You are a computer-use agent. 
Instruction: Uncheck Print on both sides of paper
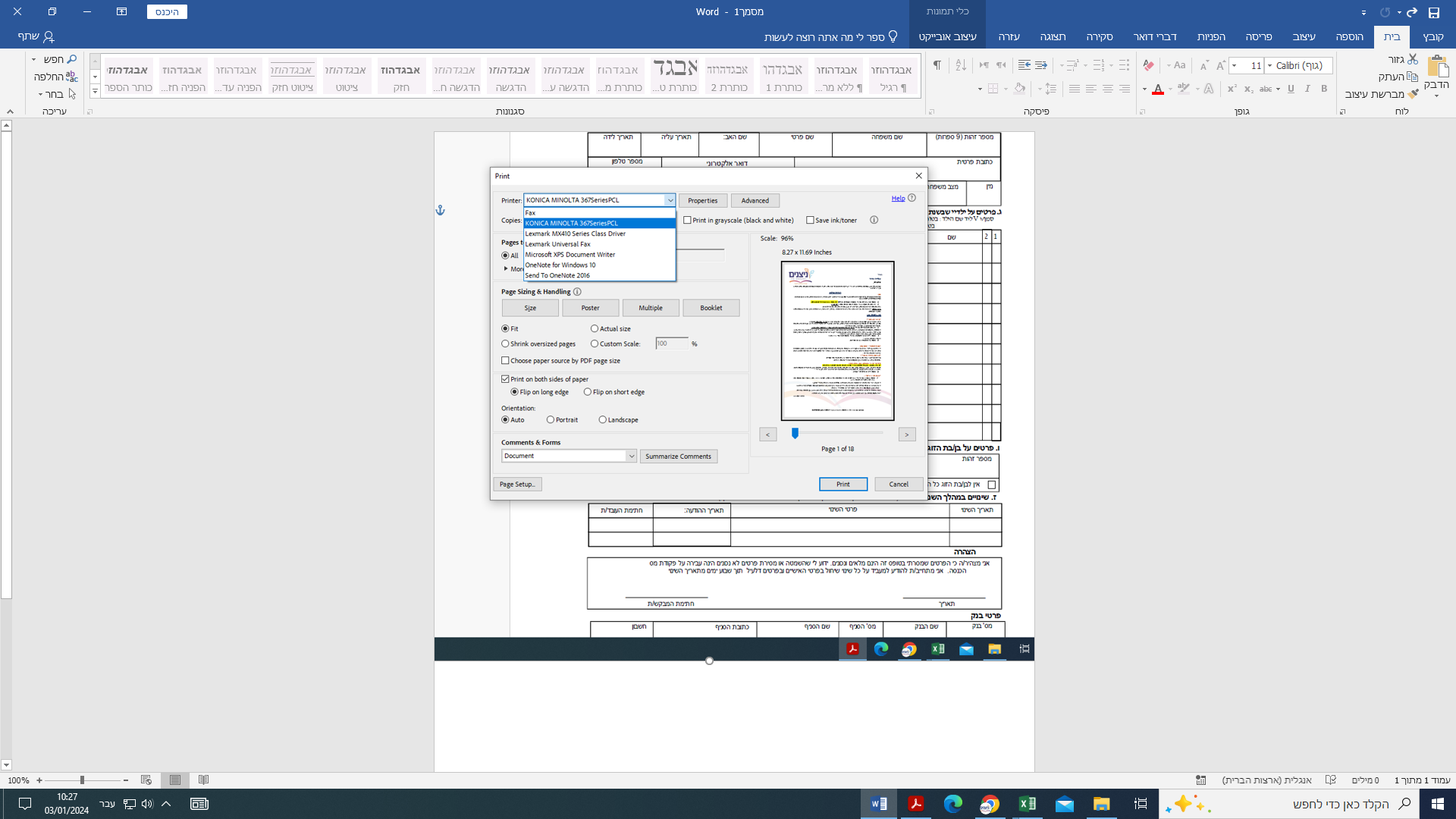(505, 379)
